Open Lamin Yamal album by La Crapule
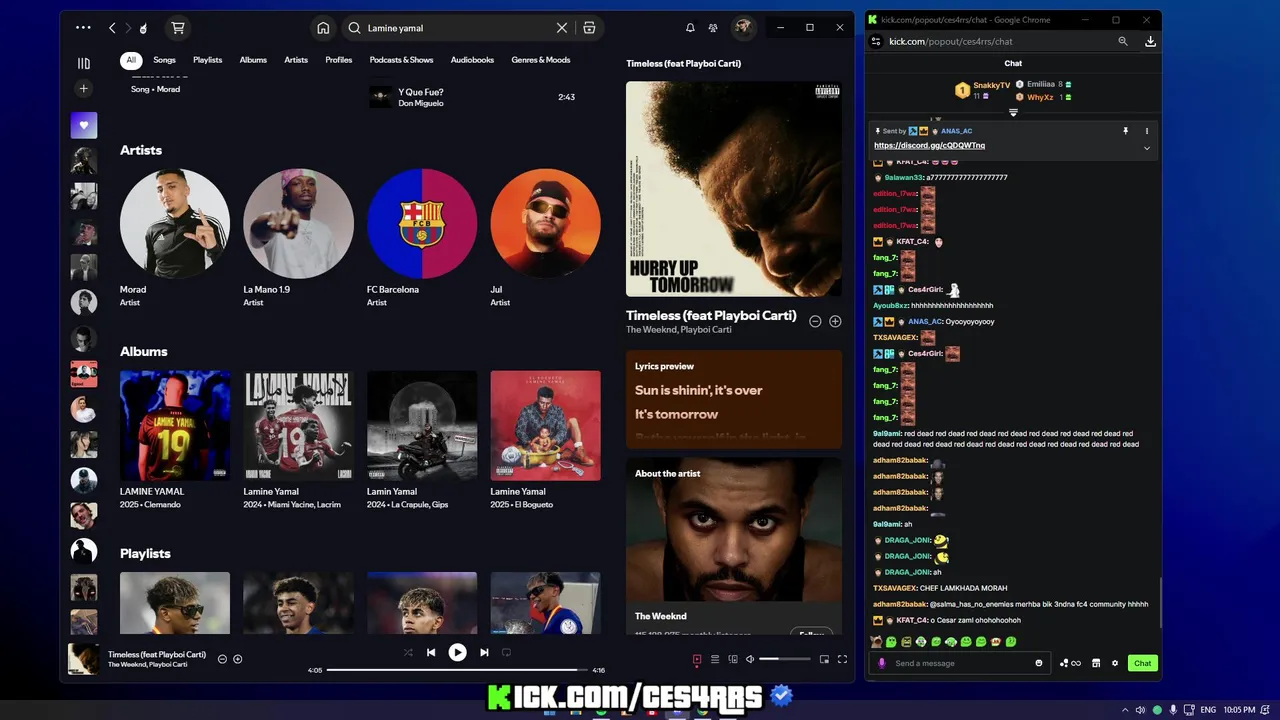The image size is (1280, 720). click(422, 440)
